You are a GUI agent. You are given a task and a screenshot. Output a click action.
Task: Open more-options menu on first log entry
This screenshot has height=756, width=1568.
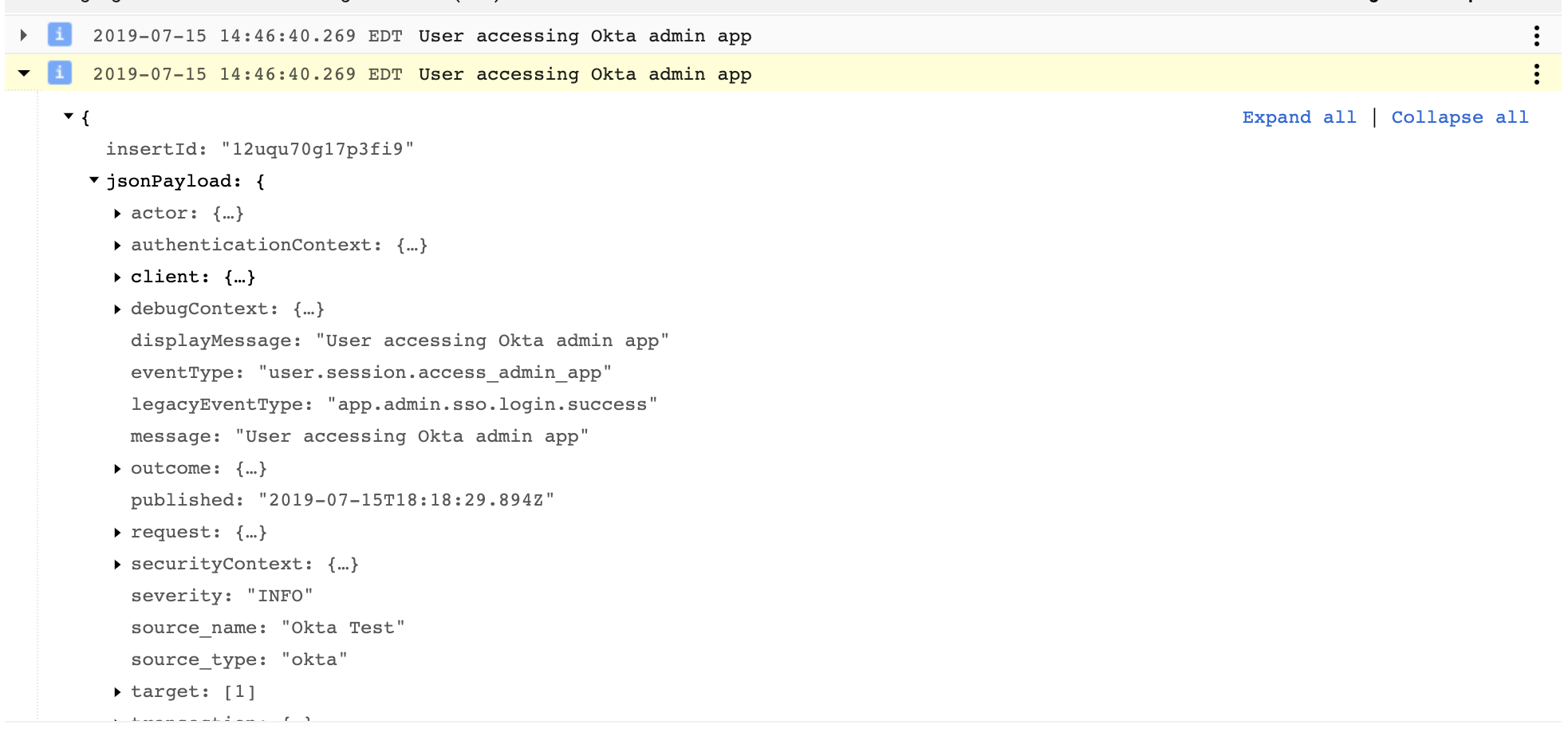click(x=1536, y=36)
